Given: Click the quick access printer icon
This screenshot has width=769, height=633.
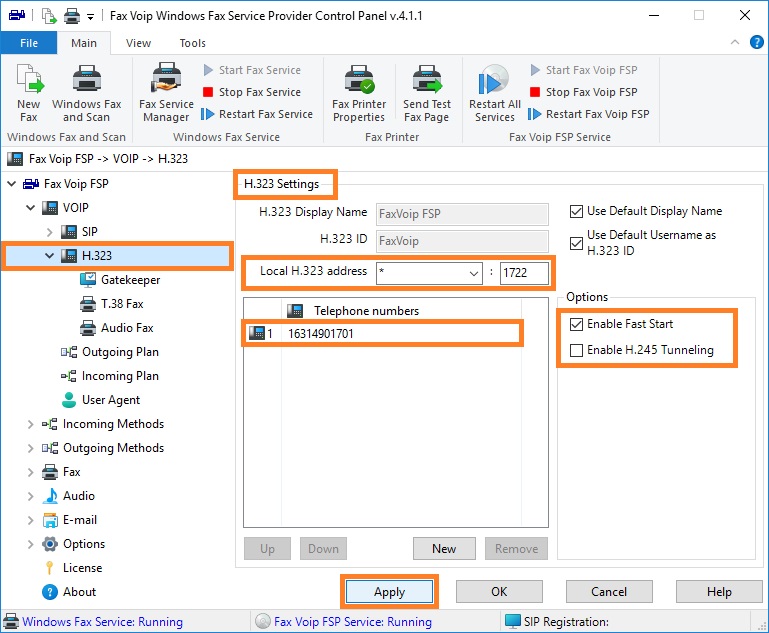Looking at the screenshot, I should (x=72, y=16).
